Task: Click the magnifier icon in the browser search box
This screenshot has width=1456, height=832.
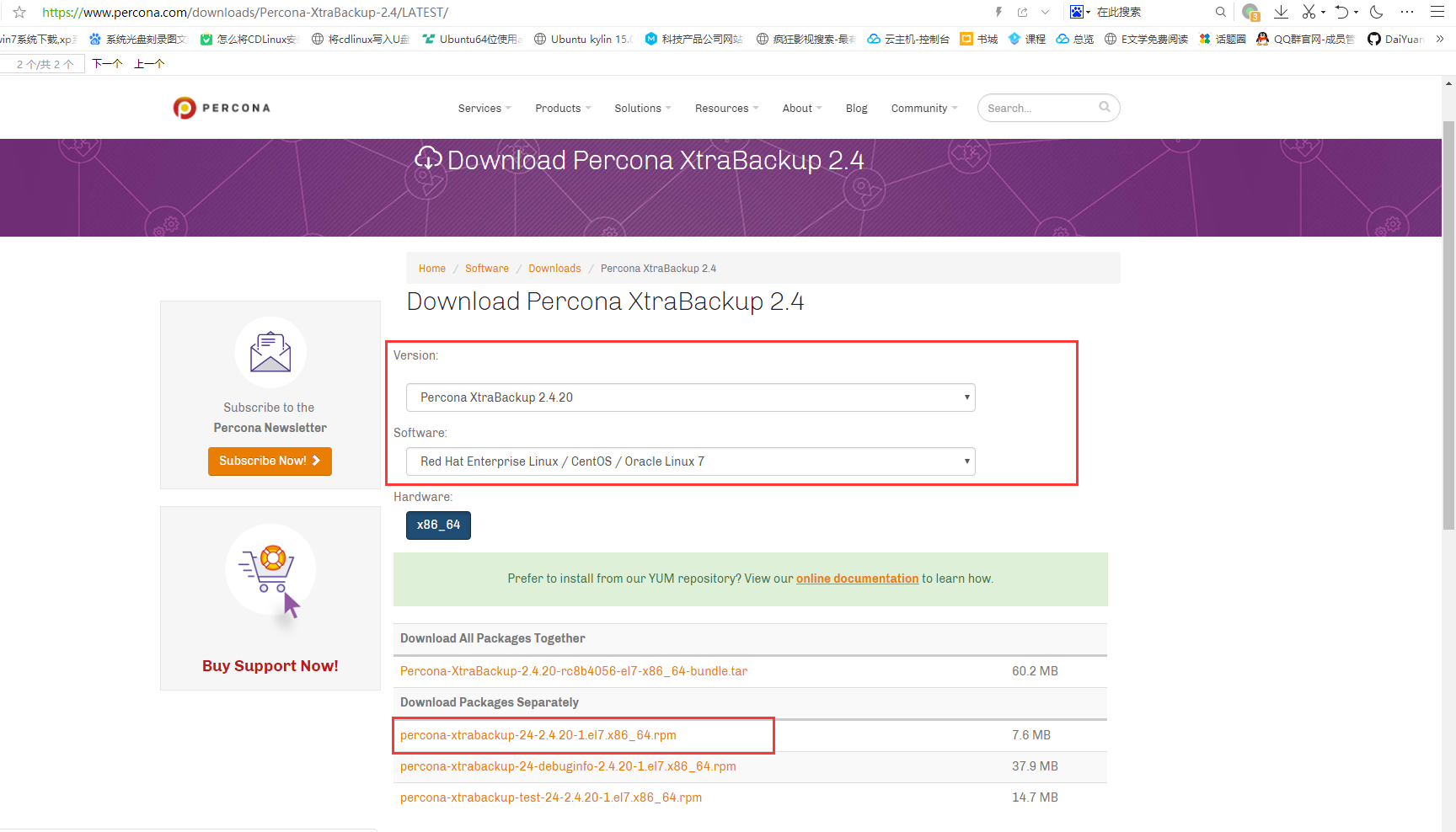Action: (1220, 12)
